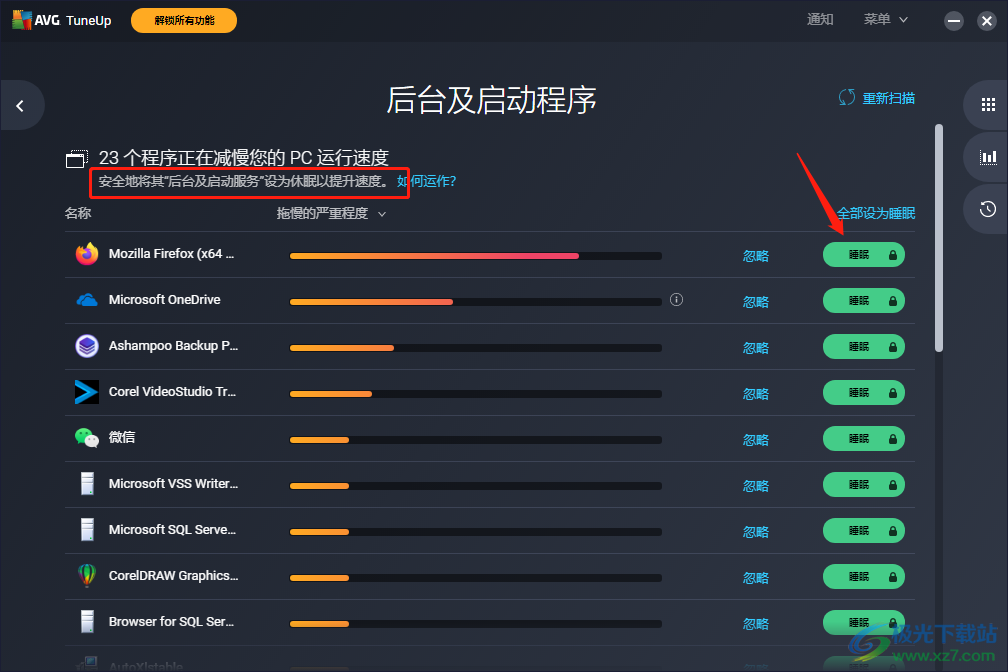This screenshot has height=672, width=1008.
Task: Ignore 微信 via 忽略
Action: click(756, 440)
